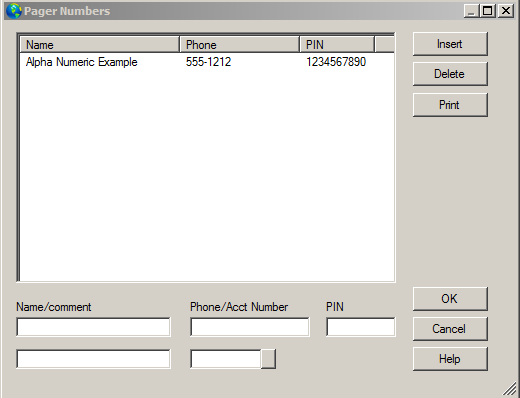Sort by the Phone column header
This screenshot has height=398, width=520.
pos(240,45)
